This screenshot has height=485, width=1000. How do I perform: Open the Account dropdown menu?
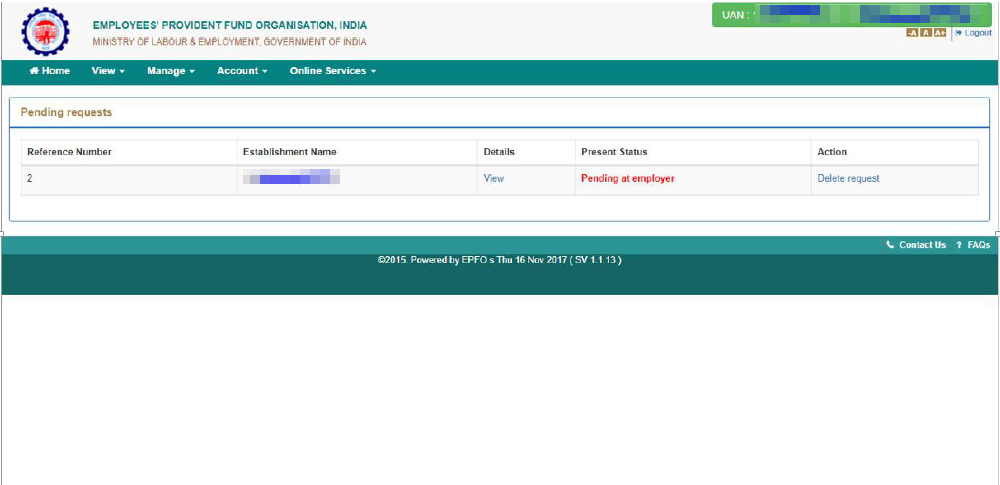pyautogui.click(x=242, y=71)
